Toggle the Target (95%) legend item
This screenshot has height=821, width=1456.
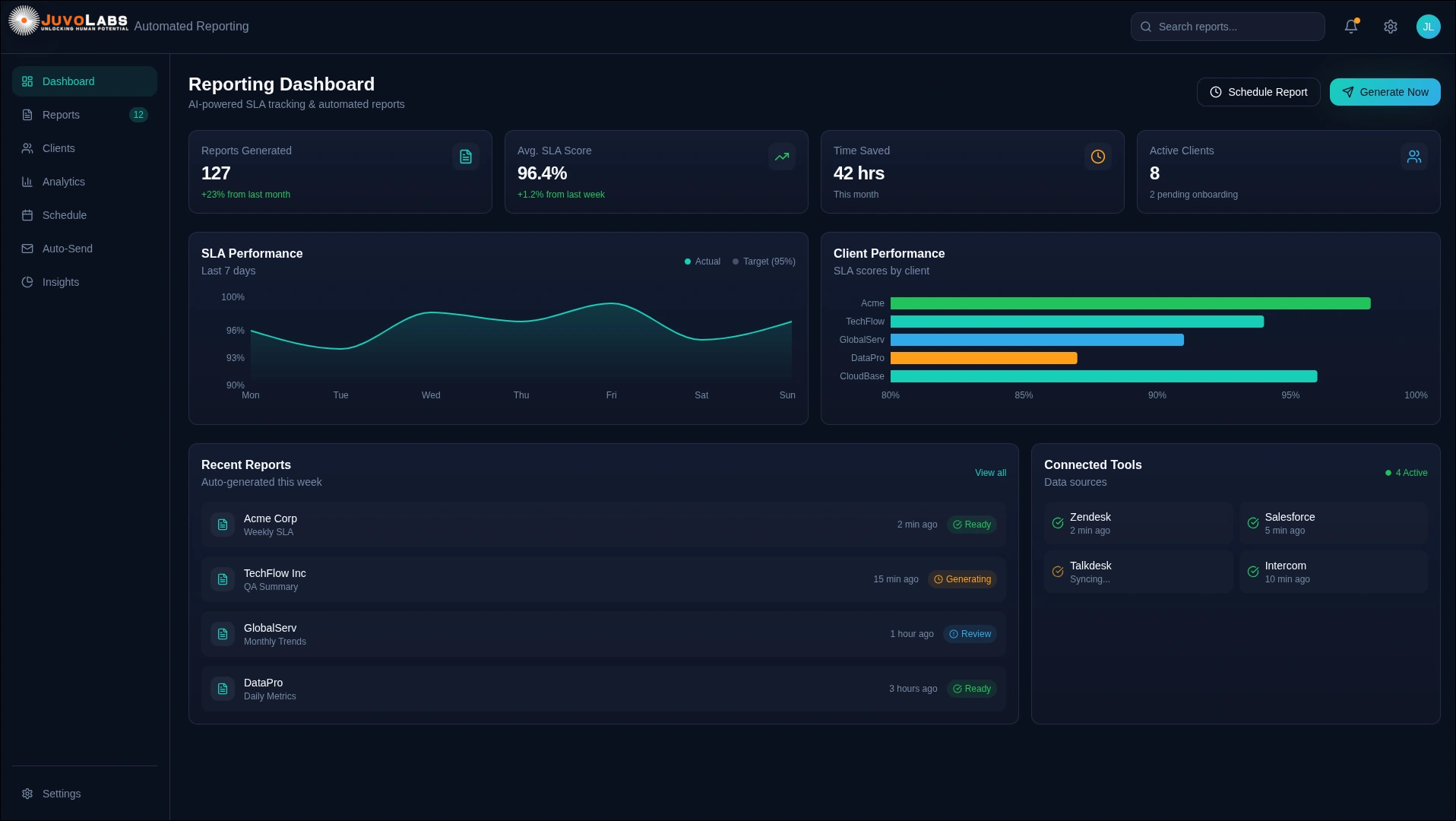point(764,262)
